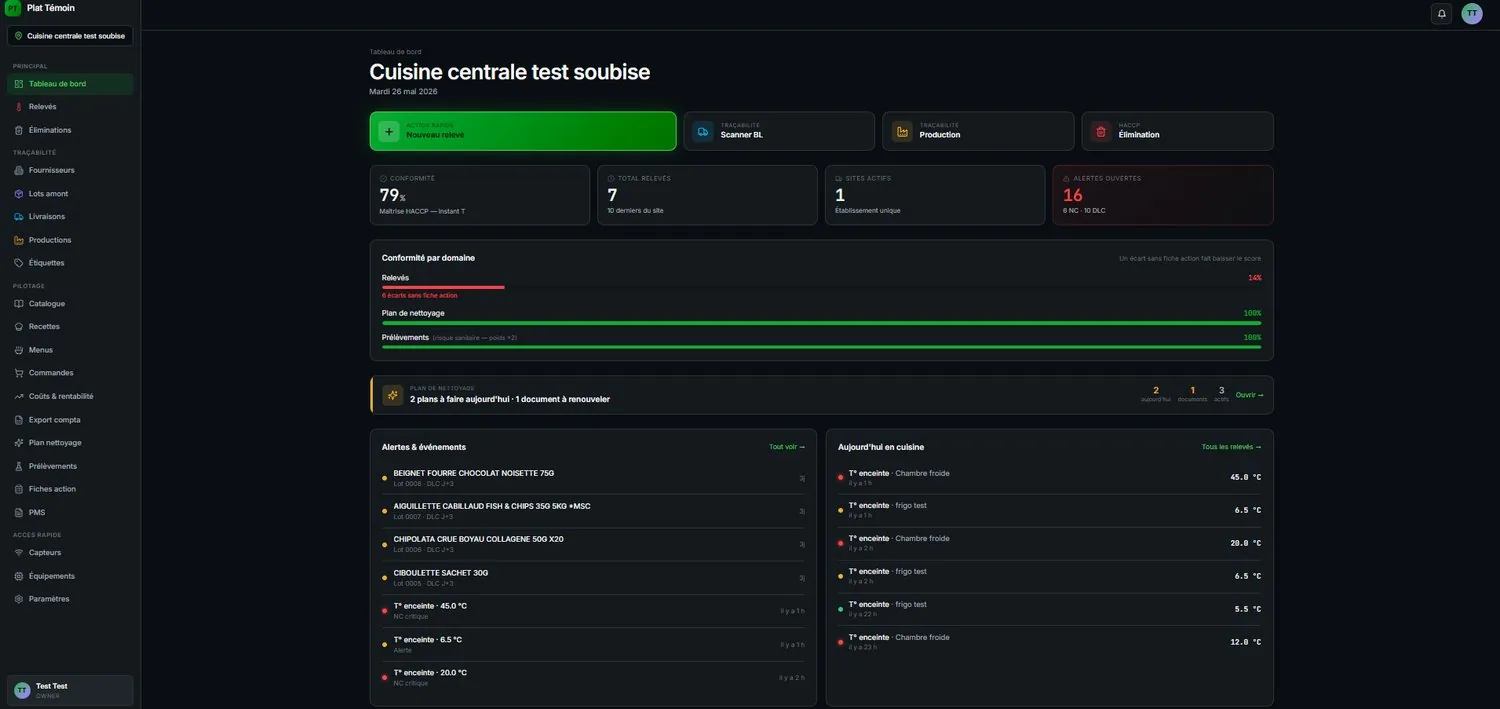Click the Élimination trash icon
1500x709 pixels.
[1101, 131]
